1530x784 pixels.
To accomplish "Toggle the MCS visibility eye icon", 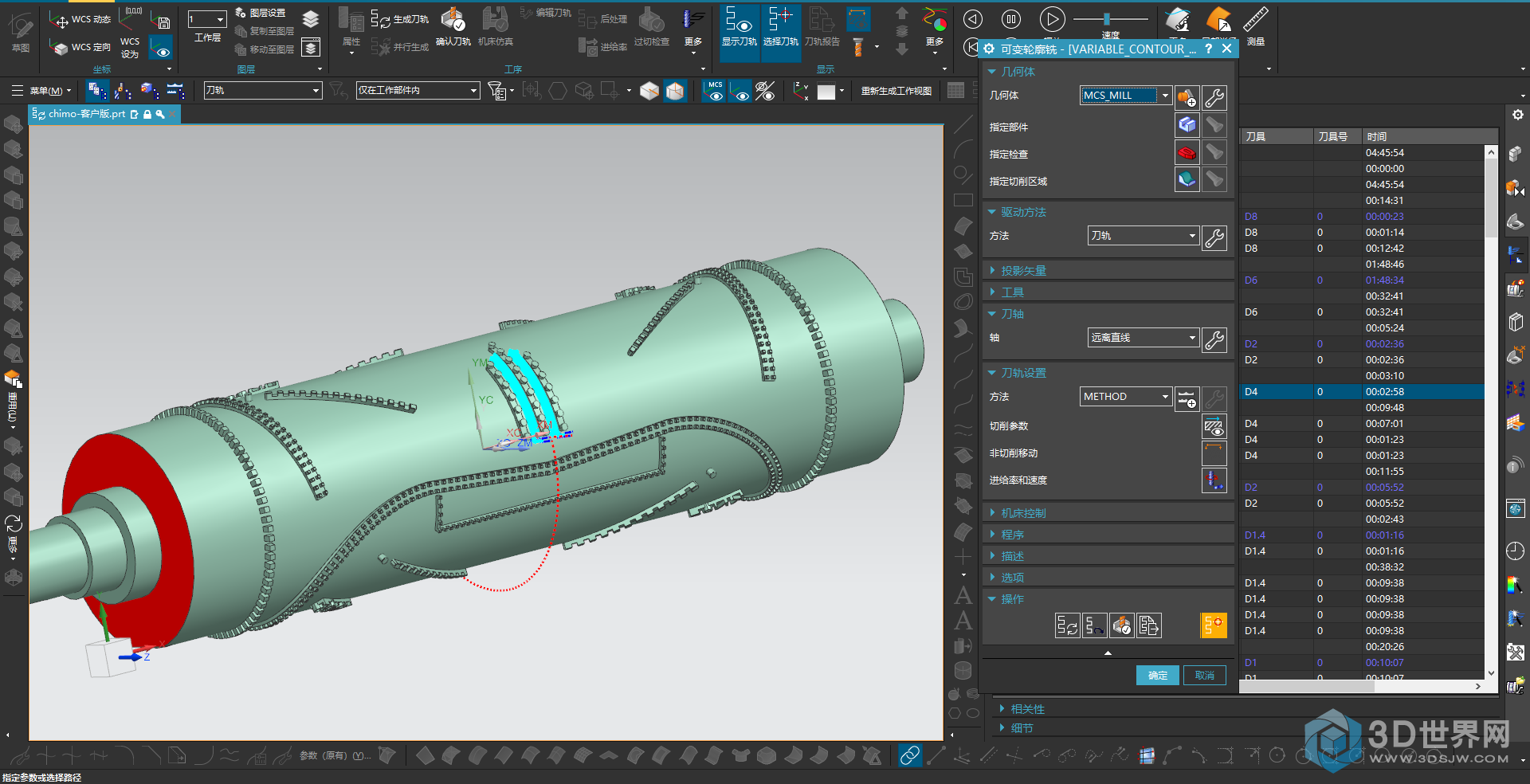I will [715, 91].
